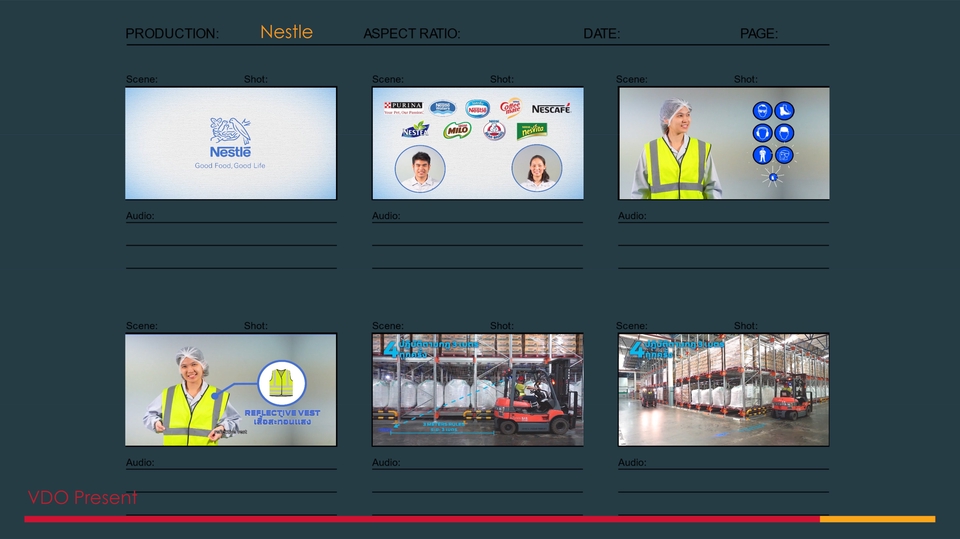This screenshot has width=960, height=539.
Task: Click the Shot label above Nestle logo frame
Action: click(x=255, y=79)
